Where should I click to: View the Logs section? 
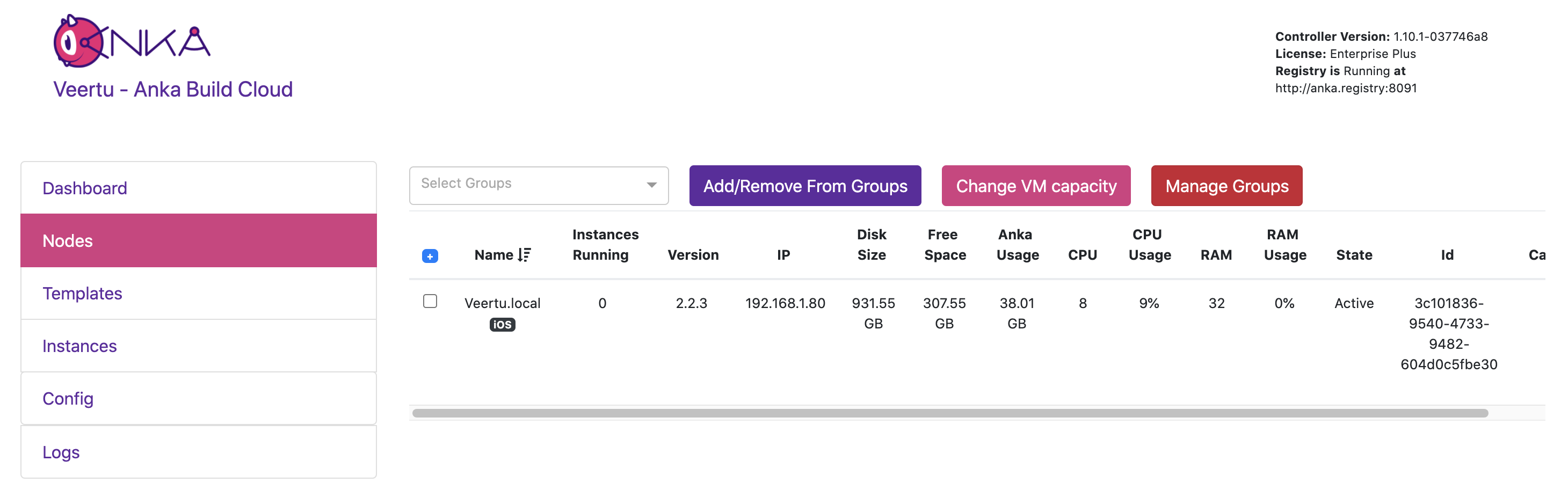tap(61, 452)
